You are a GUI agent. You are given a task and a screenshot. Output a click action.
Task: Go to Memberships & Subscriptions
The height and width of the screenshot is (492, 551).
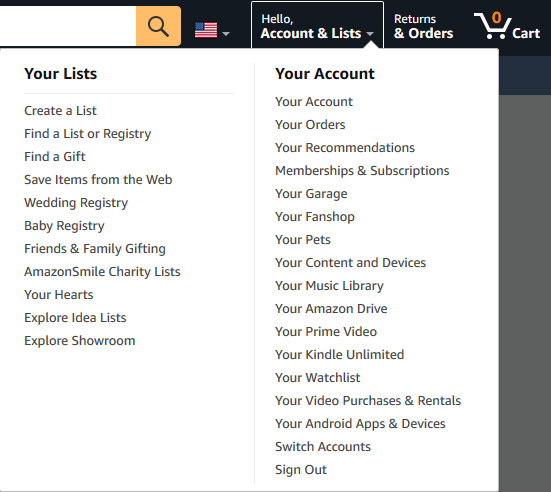362,171
